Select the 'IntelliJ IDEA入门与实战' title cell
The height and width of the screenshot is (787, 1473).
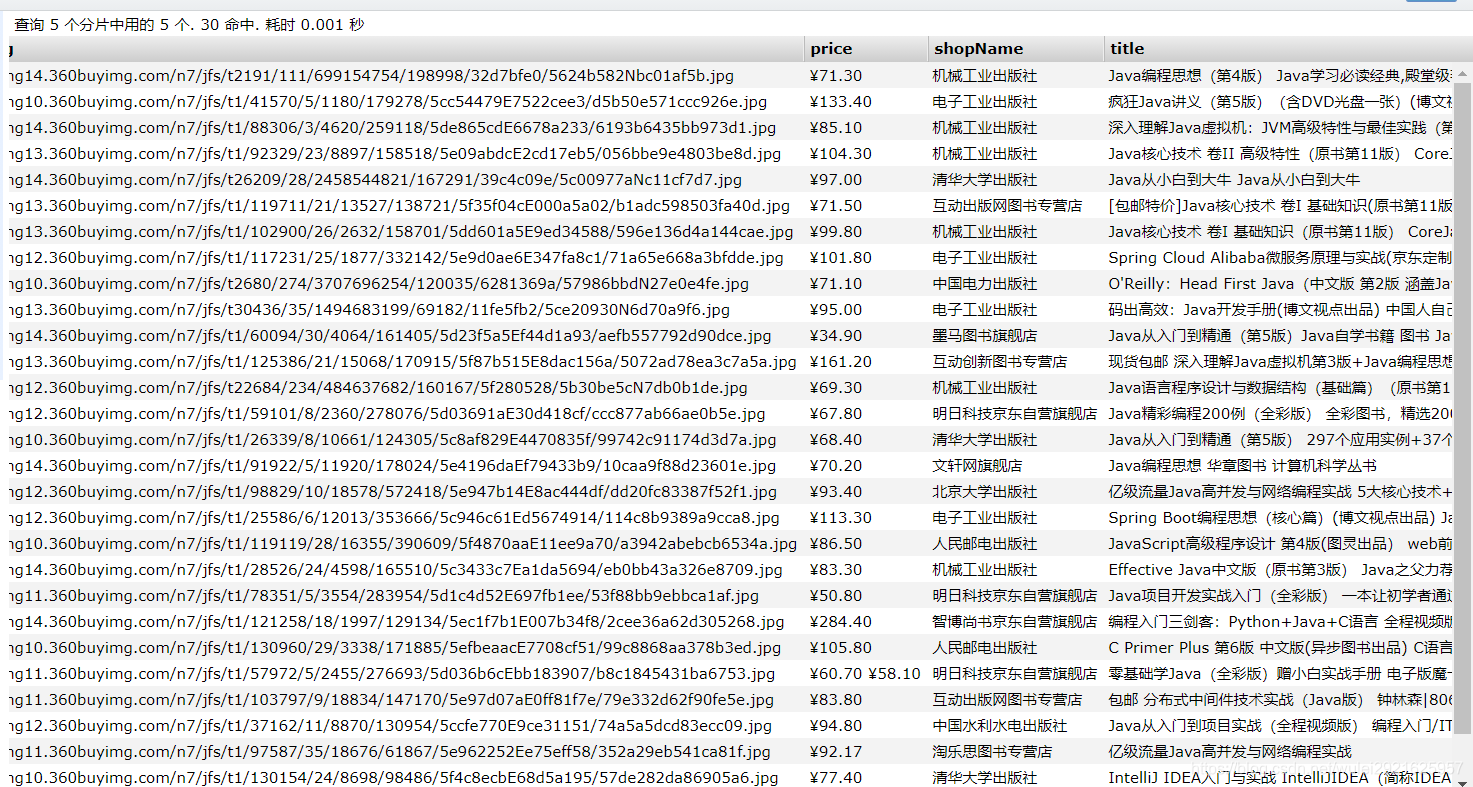1280,778
